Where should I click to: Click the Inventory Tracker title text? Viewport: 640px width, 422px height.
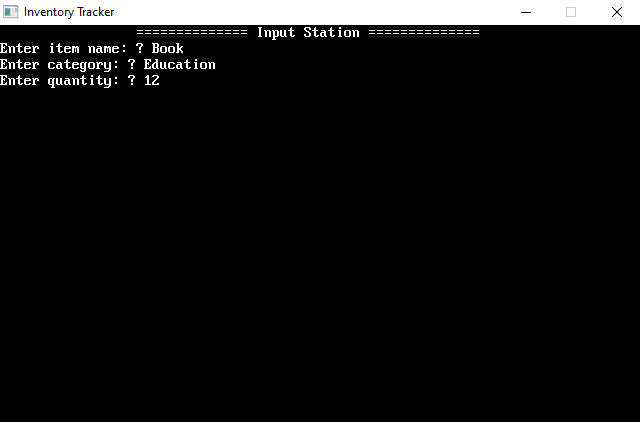(69, 12)
